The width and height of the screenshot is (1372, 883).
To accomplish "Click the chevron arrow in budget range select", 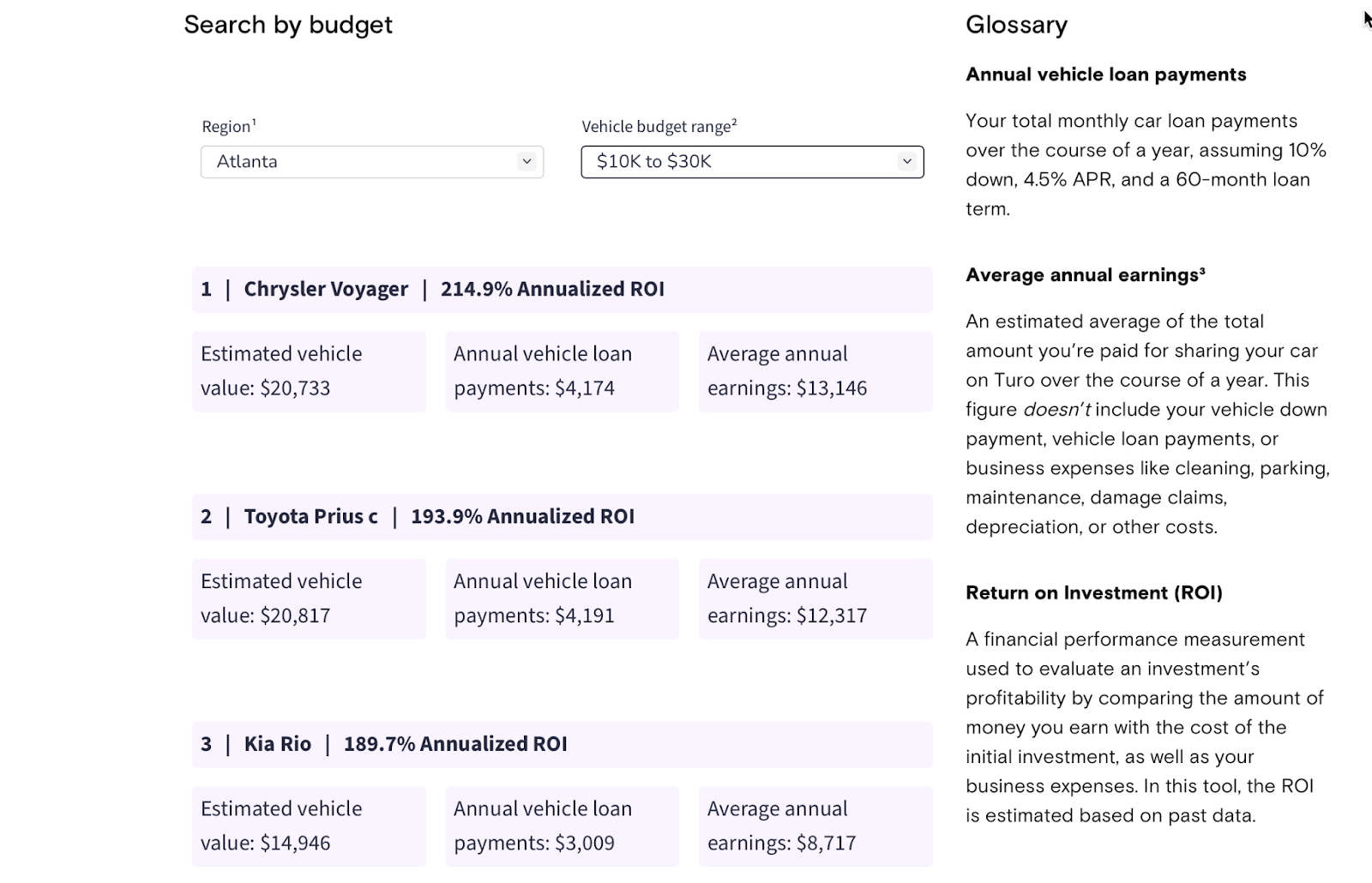I will pos(906,161).
